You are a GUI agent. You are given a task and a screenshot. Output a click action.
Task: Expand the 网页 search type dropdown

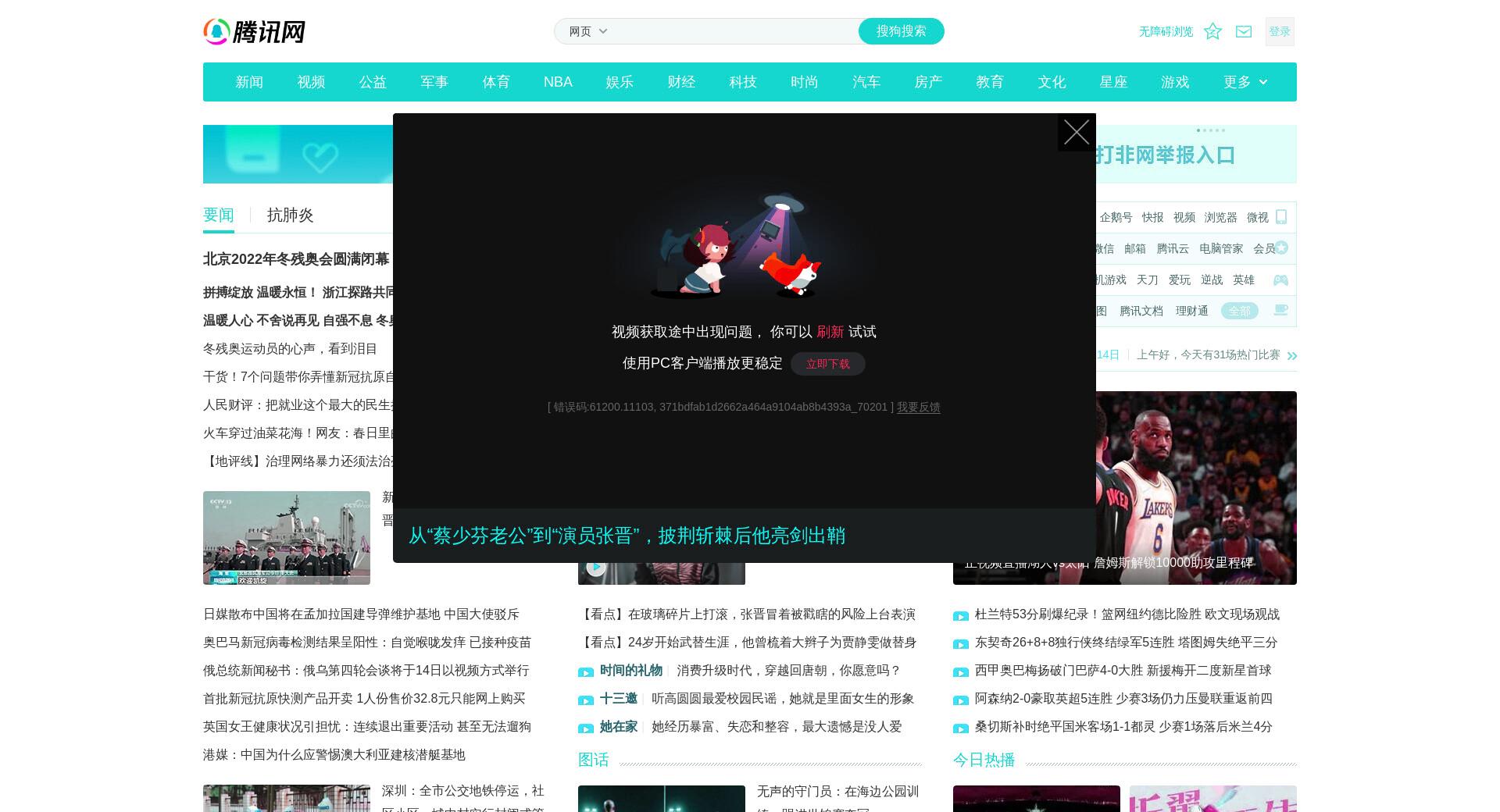tap(588, 31)
